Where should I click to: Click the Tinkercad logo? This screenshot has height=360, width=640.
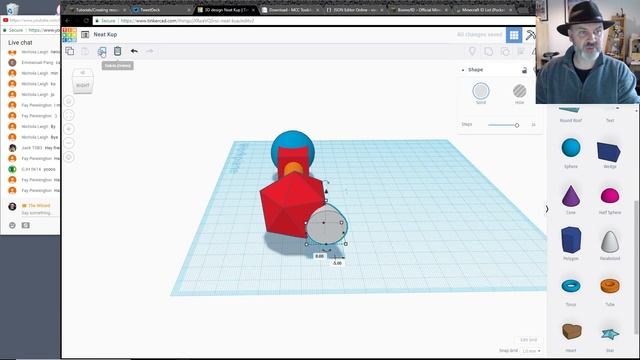pyautogui.click(x=69, y=35)
